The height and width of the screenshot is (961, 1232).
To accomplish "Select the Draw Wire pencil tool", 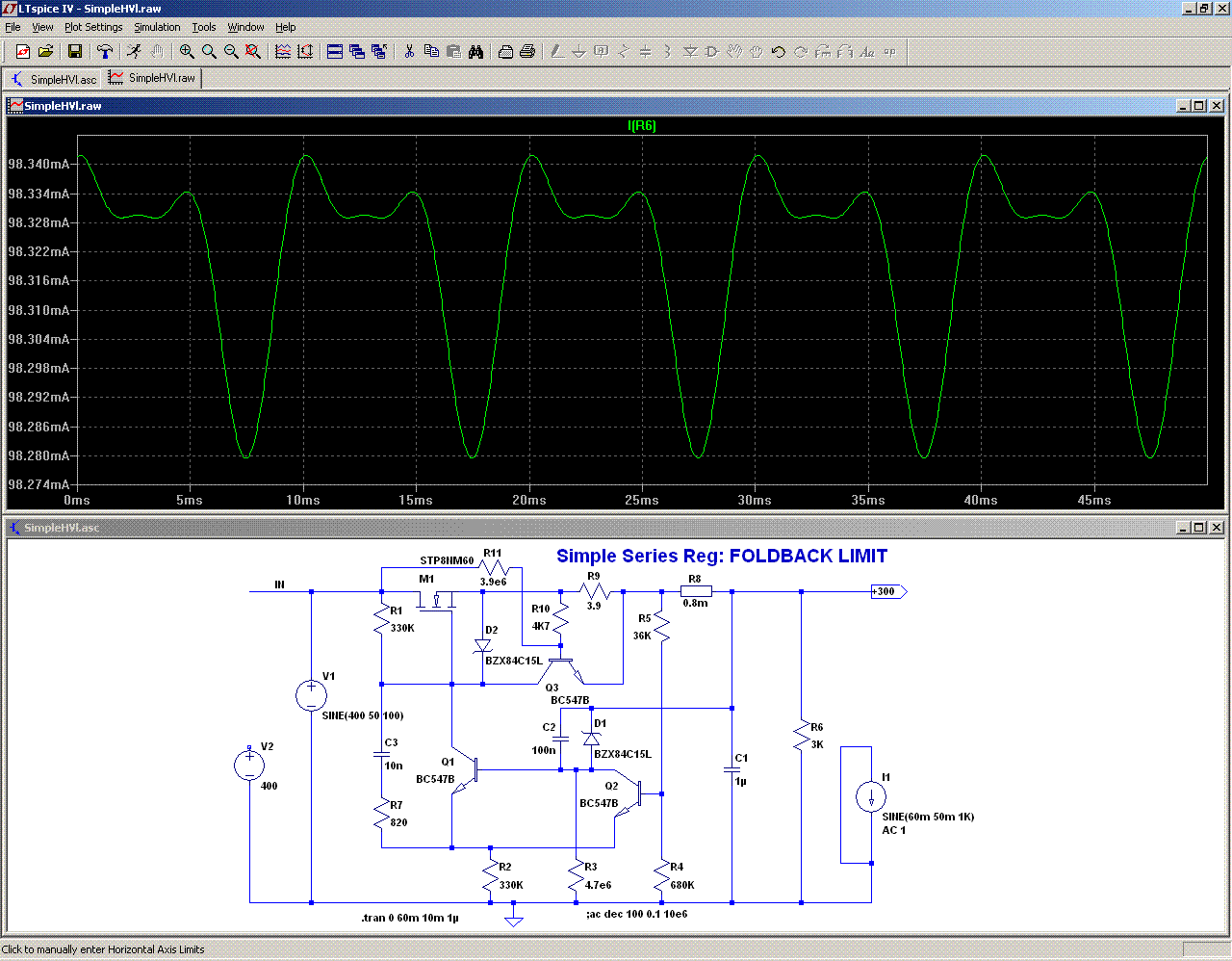I will tap(557, 51).
